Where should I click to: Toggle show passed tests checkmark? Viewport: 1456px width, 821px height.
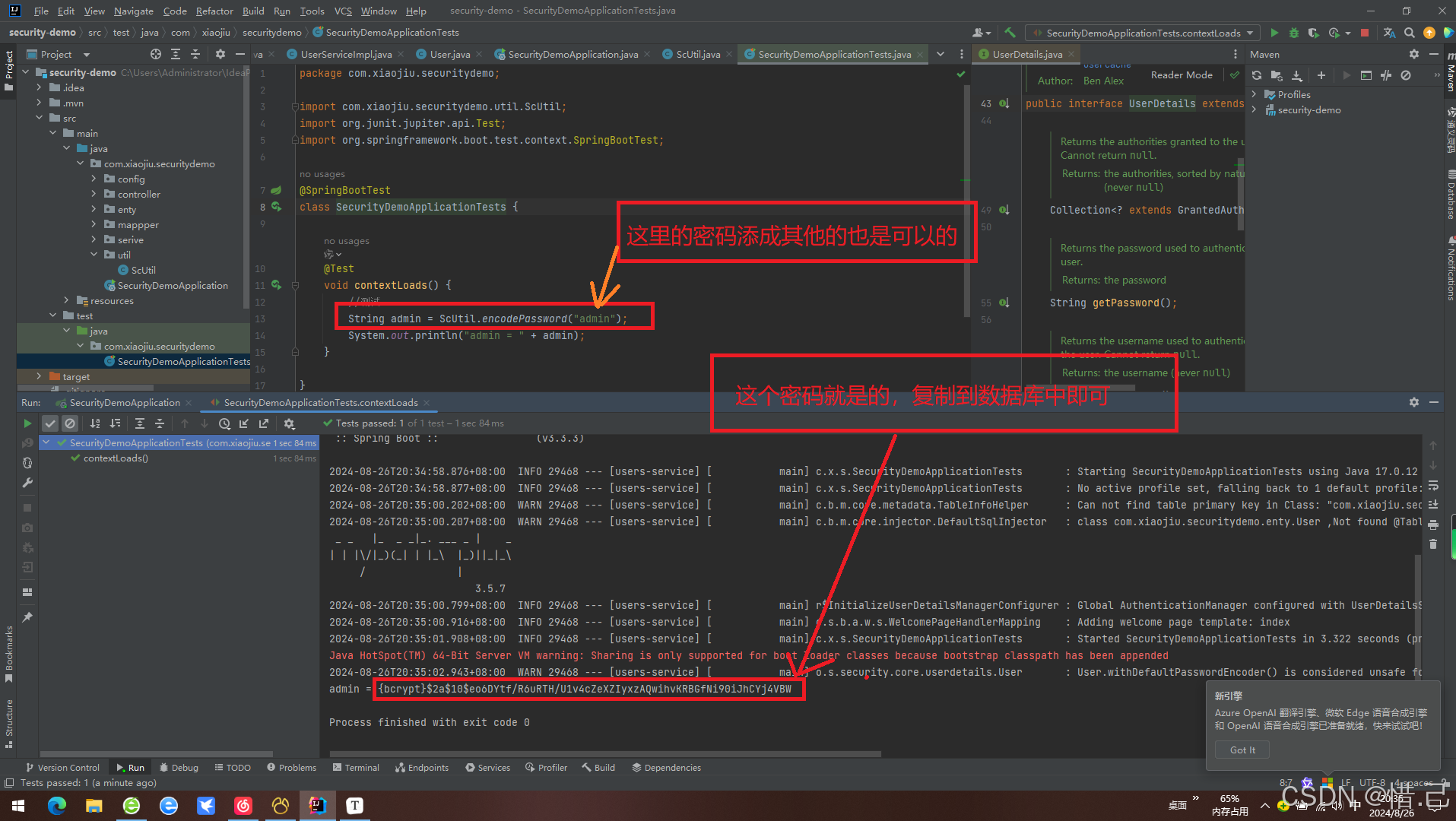tap(50, 423)
